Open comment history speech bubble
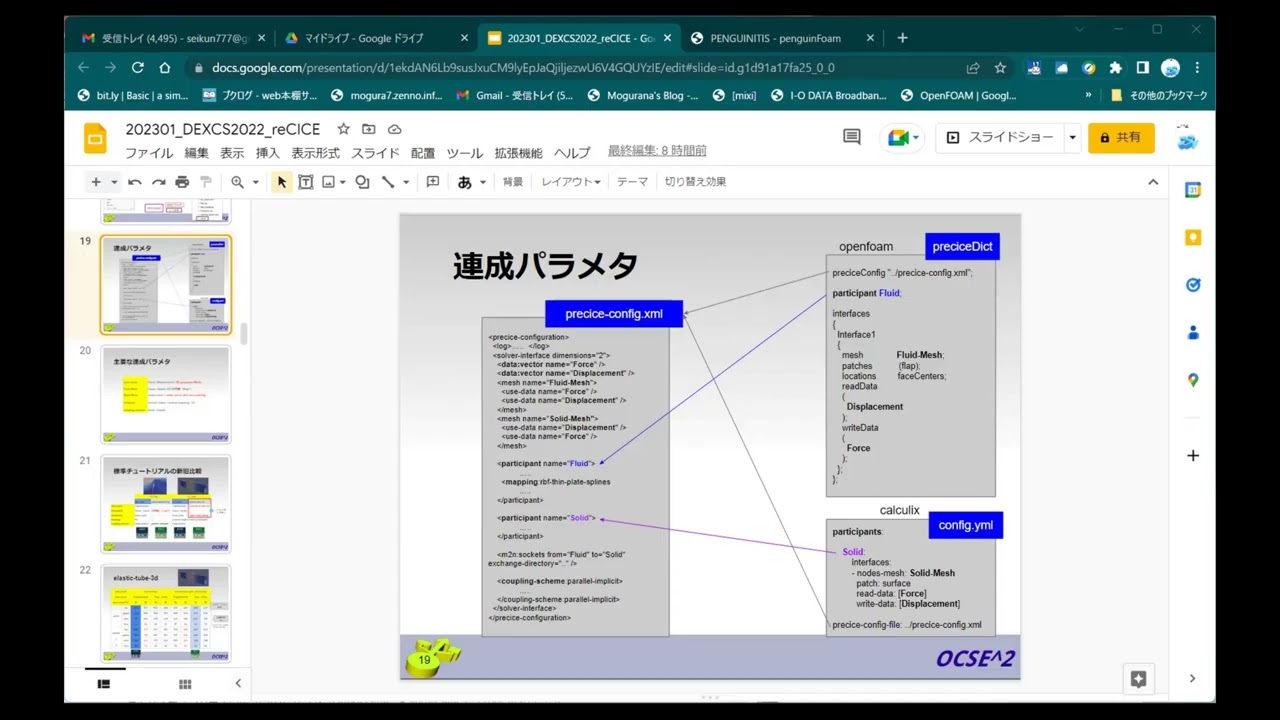This screenshot has height=720, width=1280. click(x=852, y=137)
